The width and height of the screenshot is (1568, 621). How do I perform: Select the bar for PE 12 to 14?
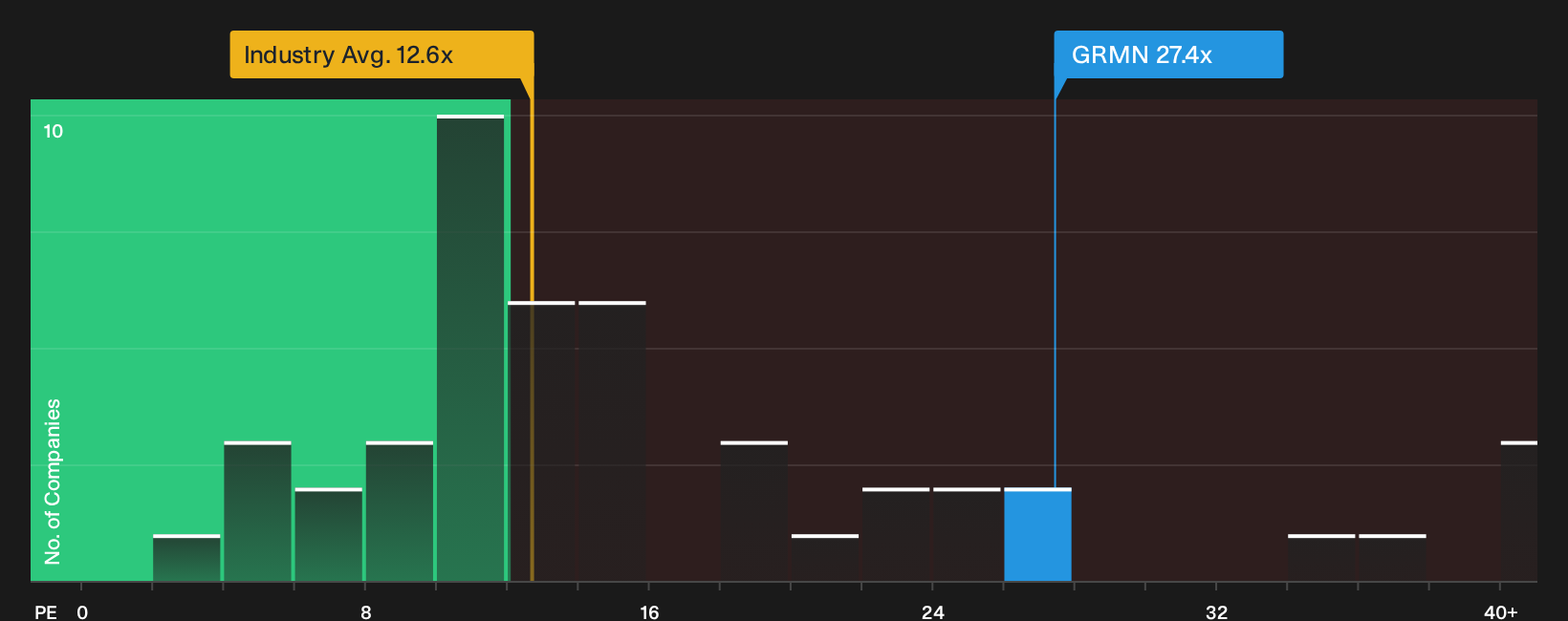pos(541,441)
